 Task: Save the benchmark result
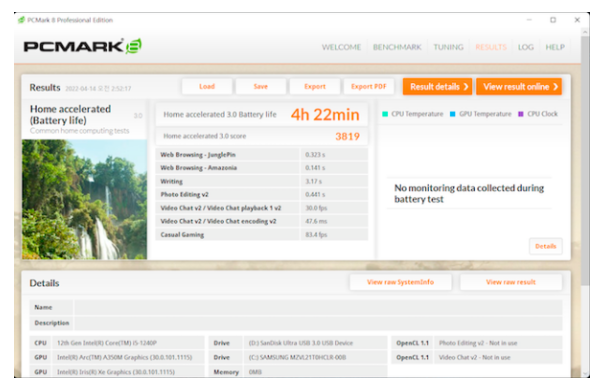pyautogui.click(x=261, y=87)
